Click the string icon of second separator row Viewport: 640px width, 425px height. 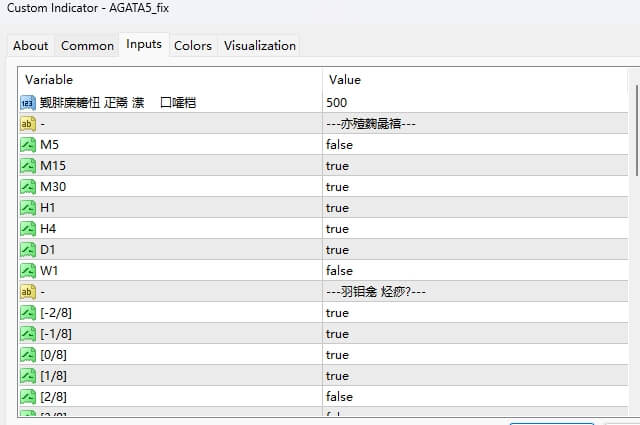(x=28, y=292)
